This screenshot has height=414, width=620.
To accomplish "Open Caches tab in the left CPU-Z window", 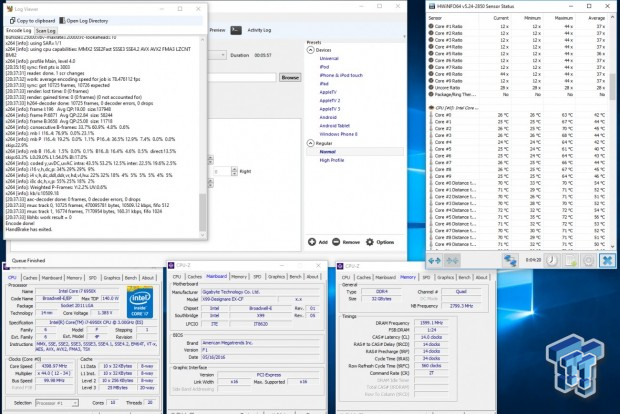I will coord(30,278).
